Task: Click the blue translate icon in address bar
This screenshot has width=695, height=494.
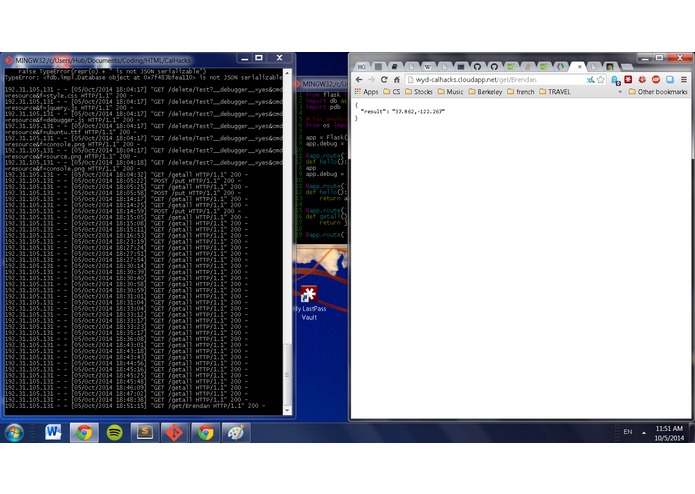Action: point(590,80)
